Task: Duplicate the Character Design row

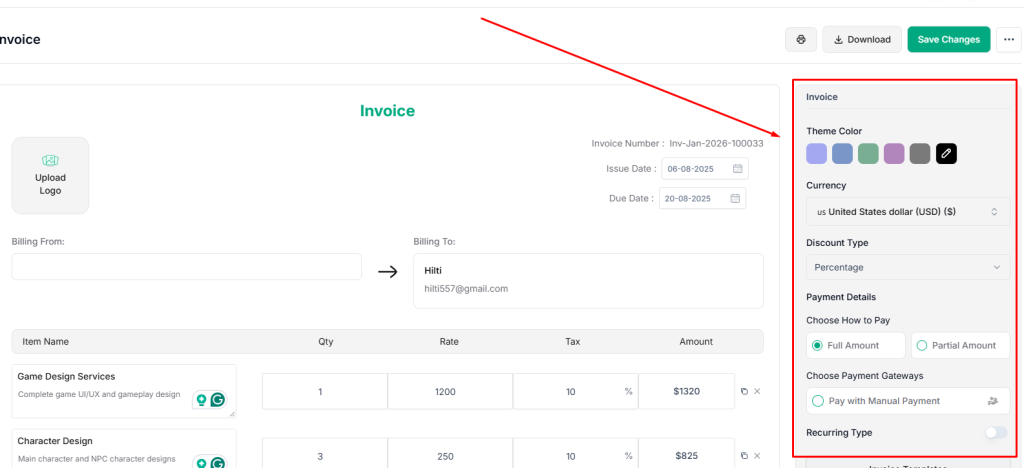Action: (x=744, y=456)
